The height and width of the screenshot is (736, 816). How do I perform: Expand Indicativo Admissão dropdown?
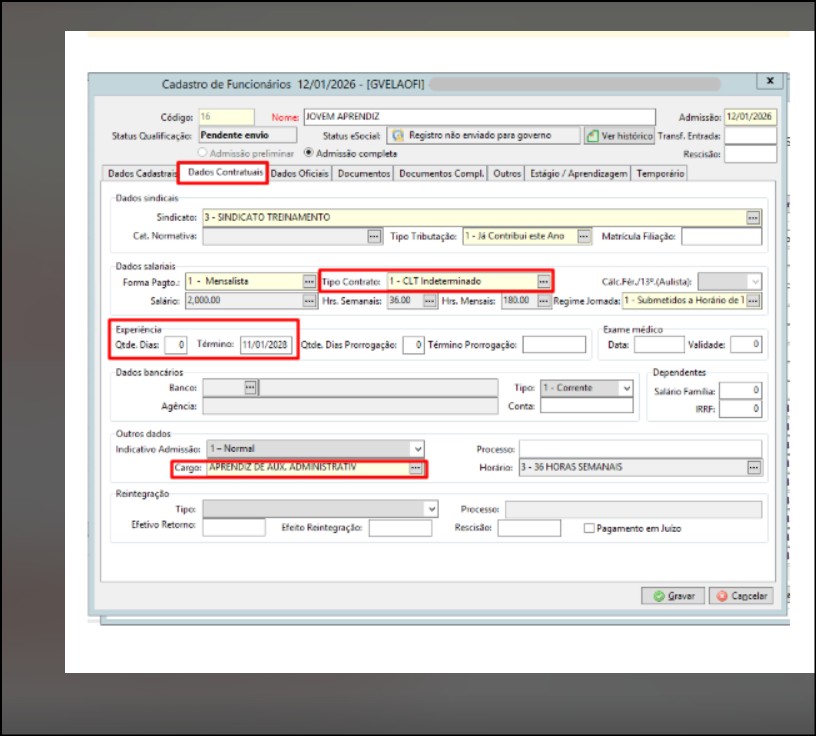pyautogui.click(x=417, y=449)
